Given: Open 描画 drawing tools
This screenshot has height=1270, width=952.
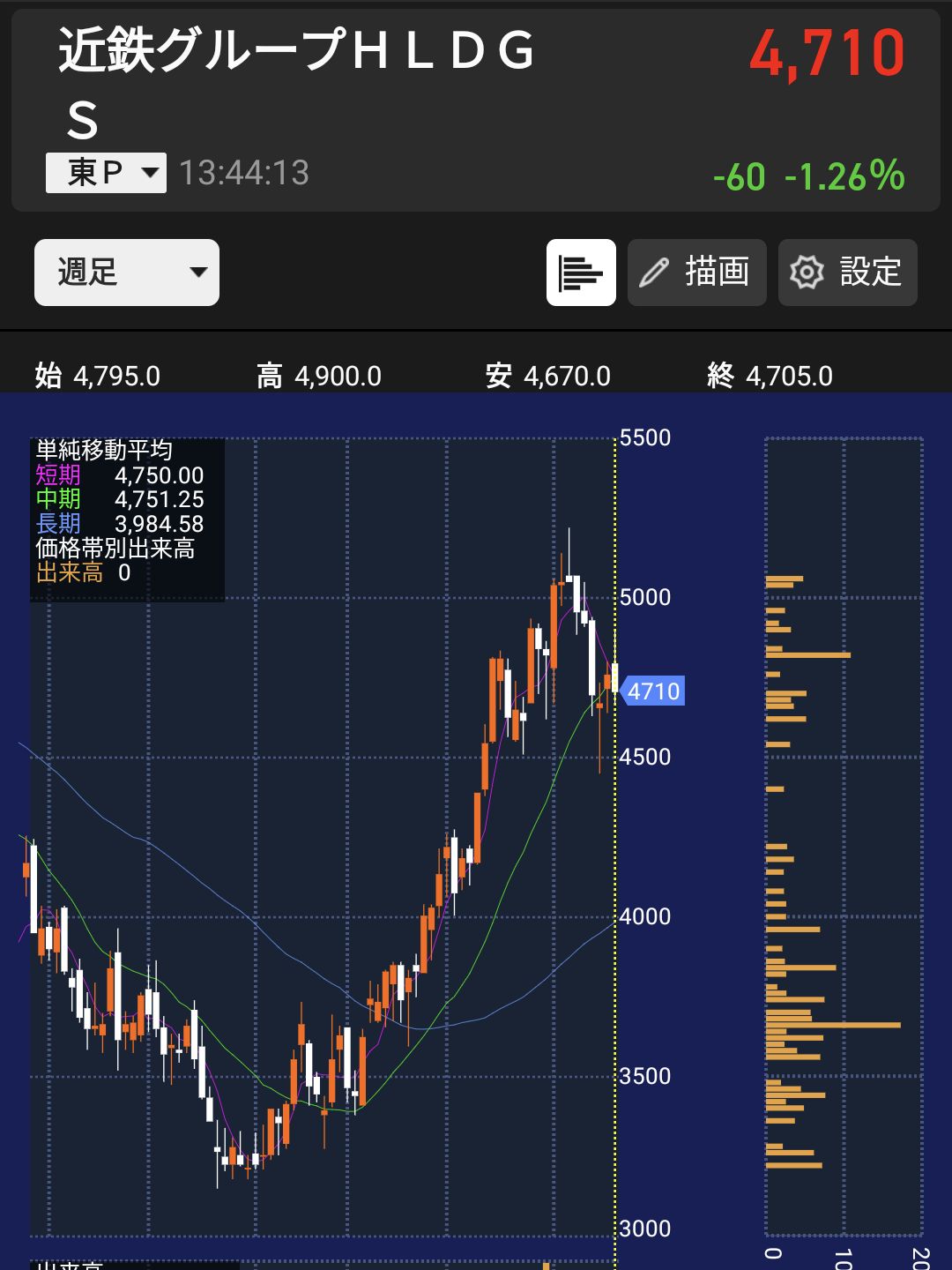Looking at the screenshot, I should [x=696, y=273].
